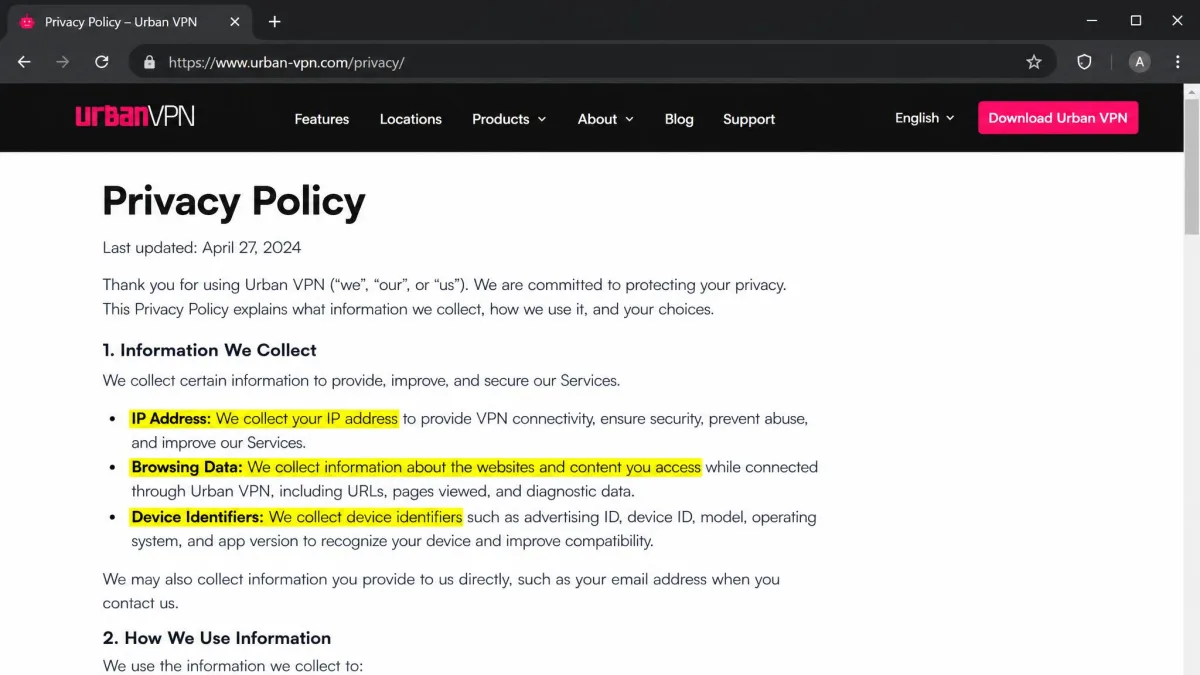Reload the page with refresh icon
Viewport: 1200px width, 675px height.
click(101, 62)
